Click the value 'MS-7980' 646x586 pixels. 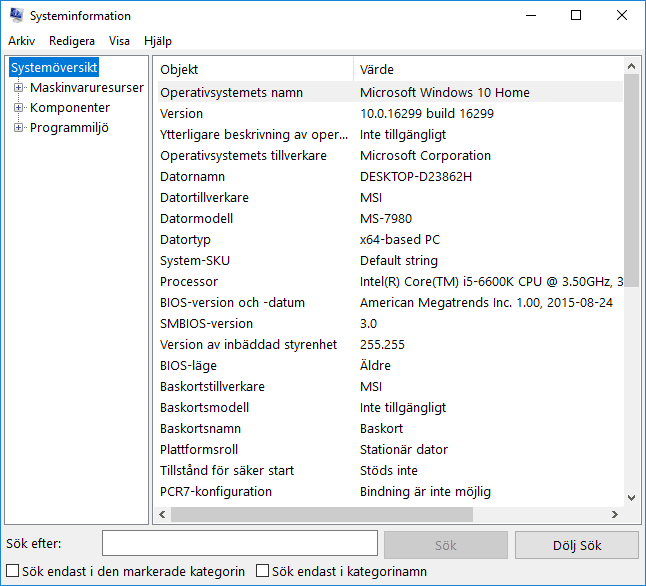tap(386, 218)
